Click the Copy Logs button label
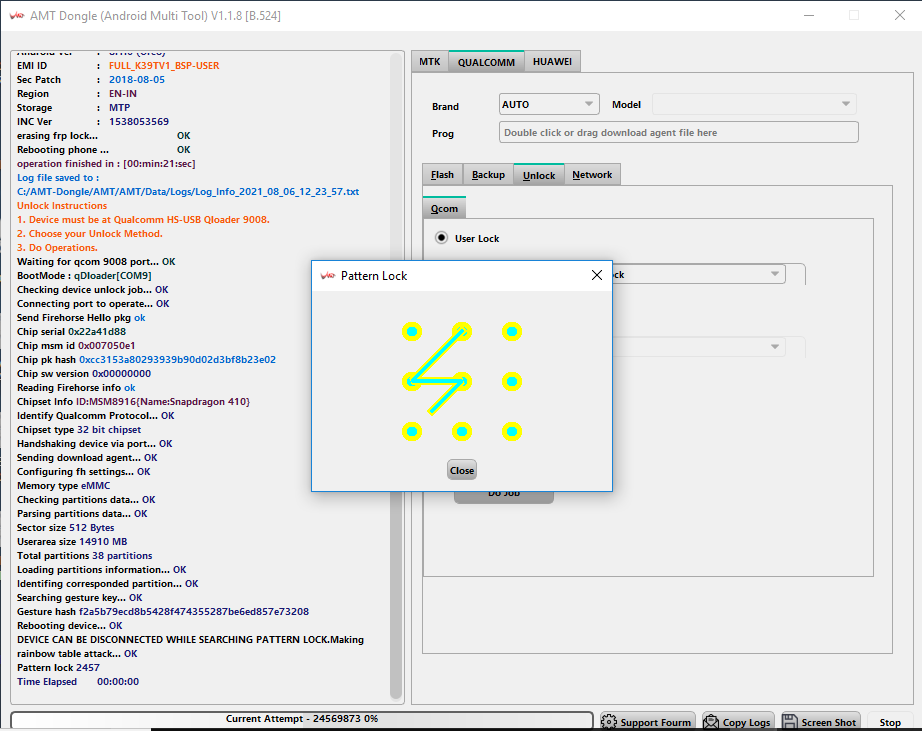The image size is (922, 731). coord(746,722)
